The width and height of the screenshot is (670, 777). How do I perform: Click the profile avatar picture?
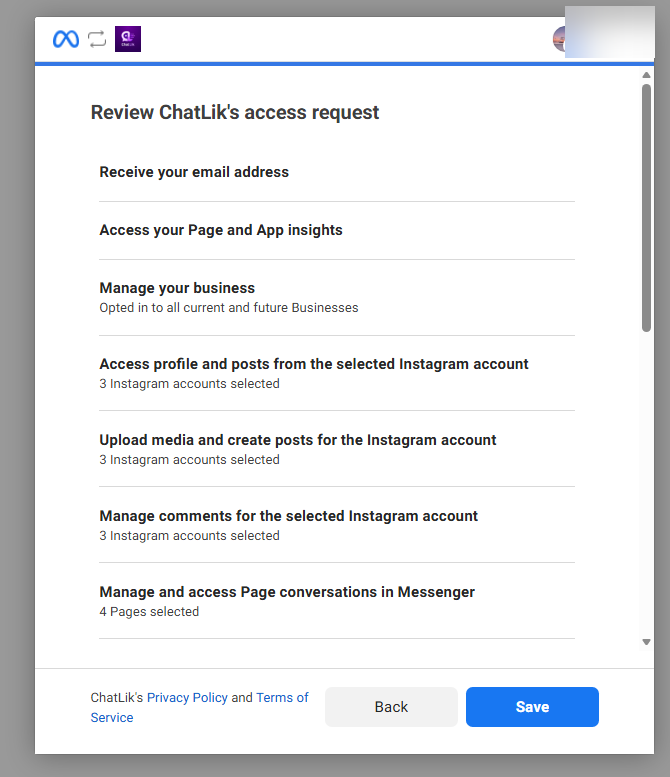(x=559, y=39)
